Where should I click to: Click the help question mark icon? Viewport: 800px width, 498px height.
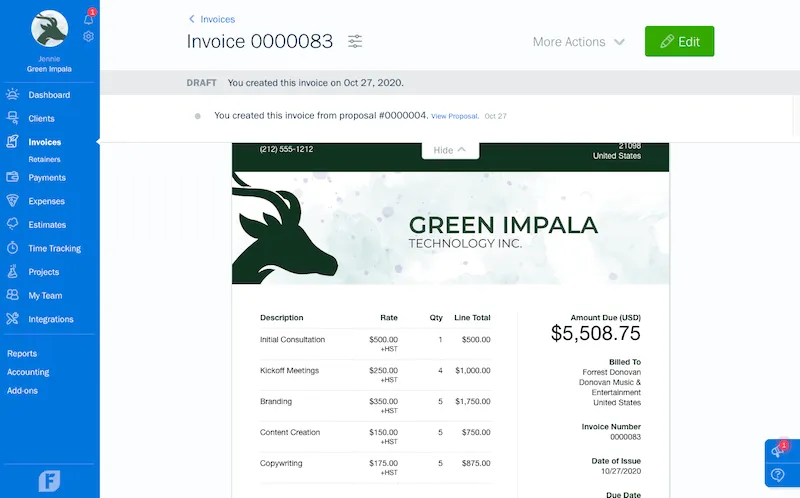779,475
